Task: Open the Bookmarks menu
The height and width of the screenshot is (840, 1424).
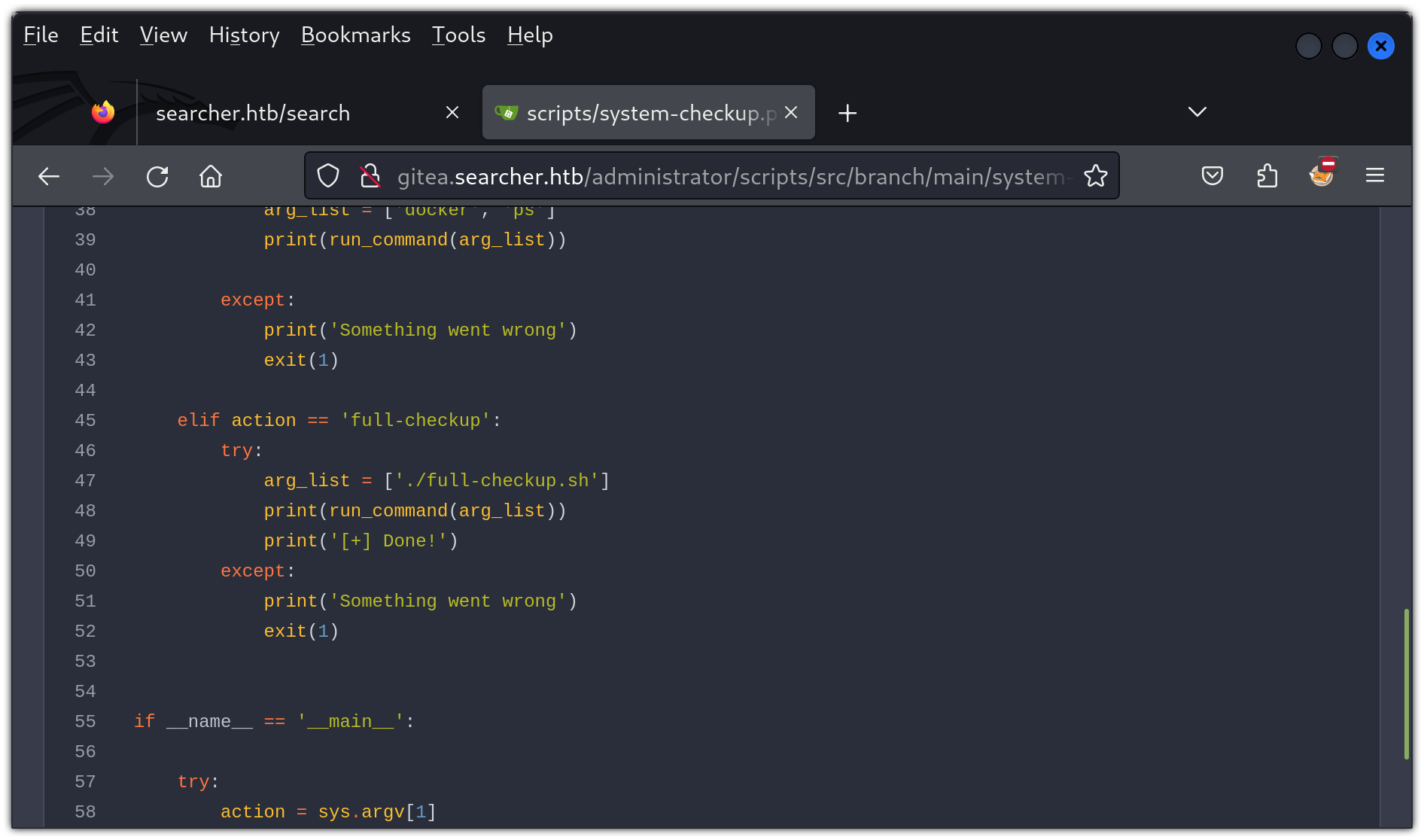Action: (355, 35)
